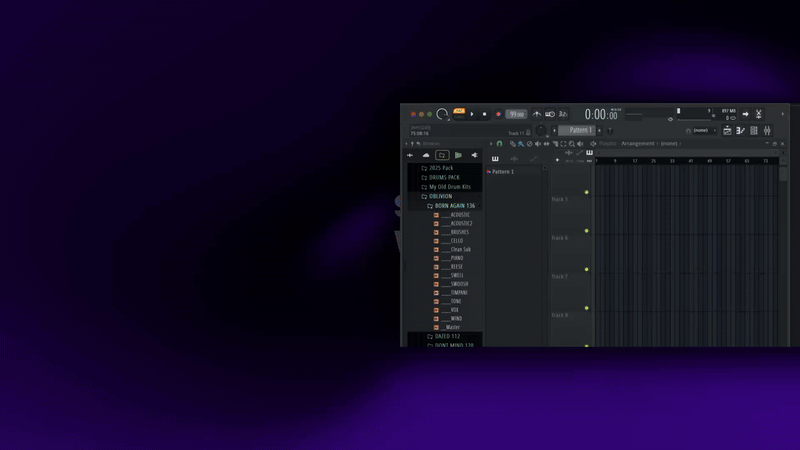Toggle Pat/Song mode switch
The width and height of the screenshot is (800, 450).
coord(459,113)
